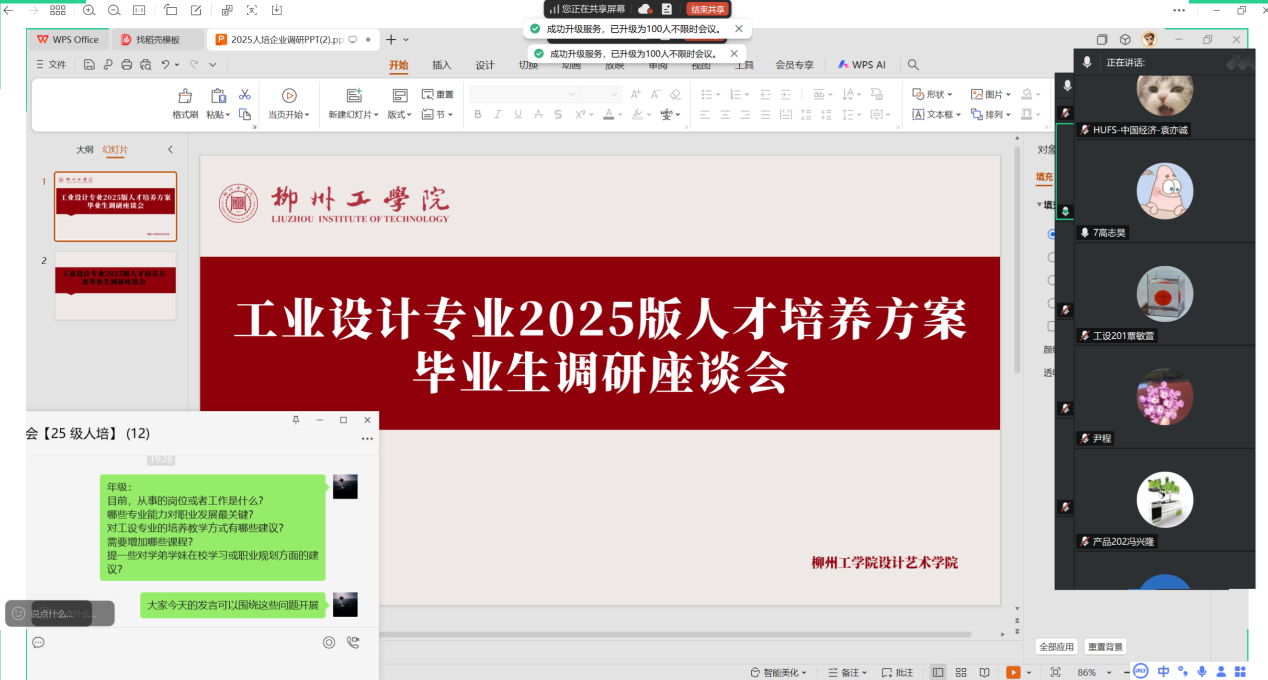Click the voice call icon in chat window
This screenshot has width=1268, height=680.
coord(353,642)
